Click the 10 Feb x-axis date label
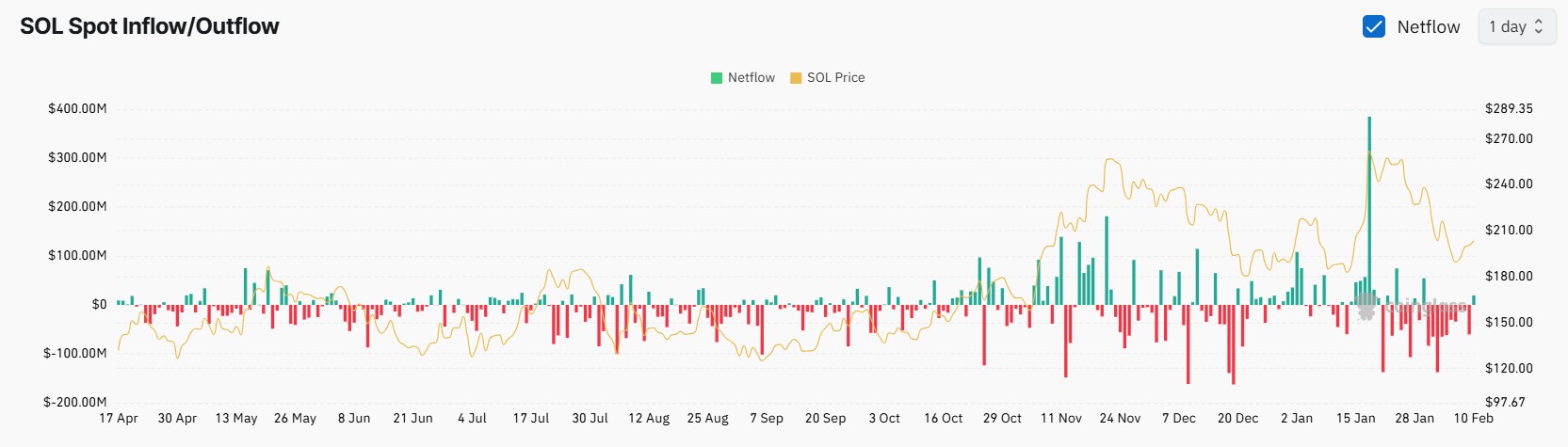 (1473, 418)
